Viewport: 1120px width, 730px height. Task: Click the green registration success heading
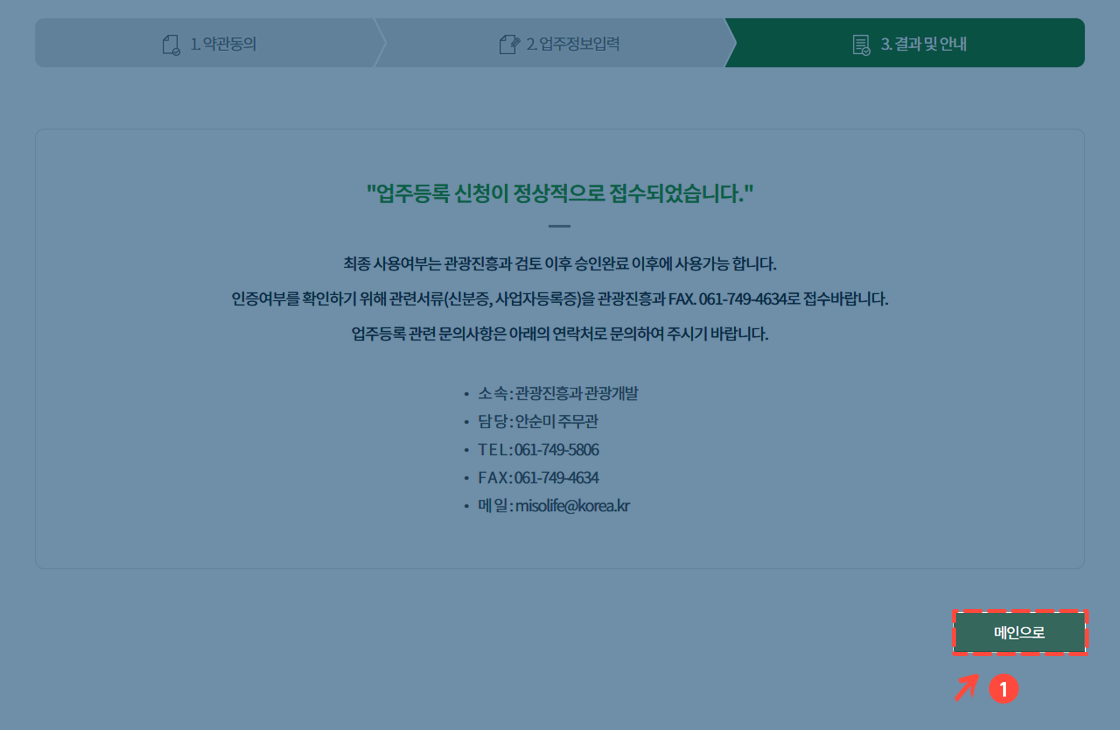560,192
